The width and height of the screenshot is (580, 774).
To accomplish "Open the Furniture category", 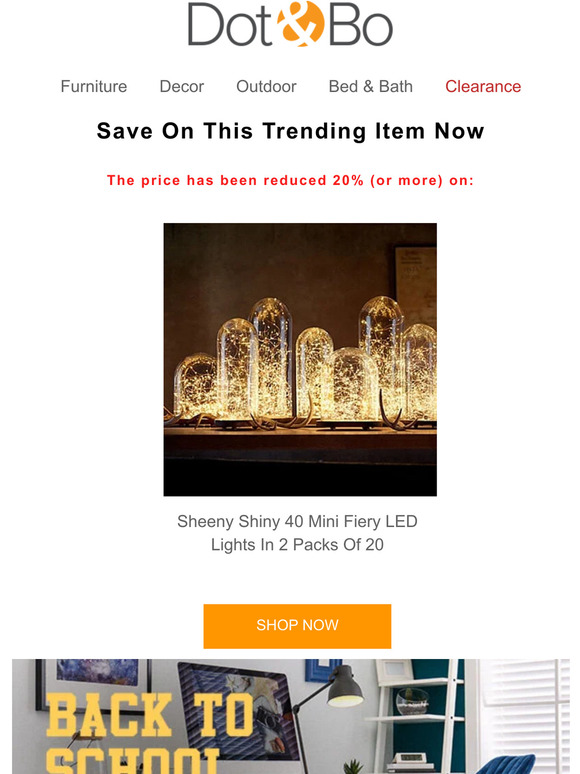I will [x=94, y=86].
